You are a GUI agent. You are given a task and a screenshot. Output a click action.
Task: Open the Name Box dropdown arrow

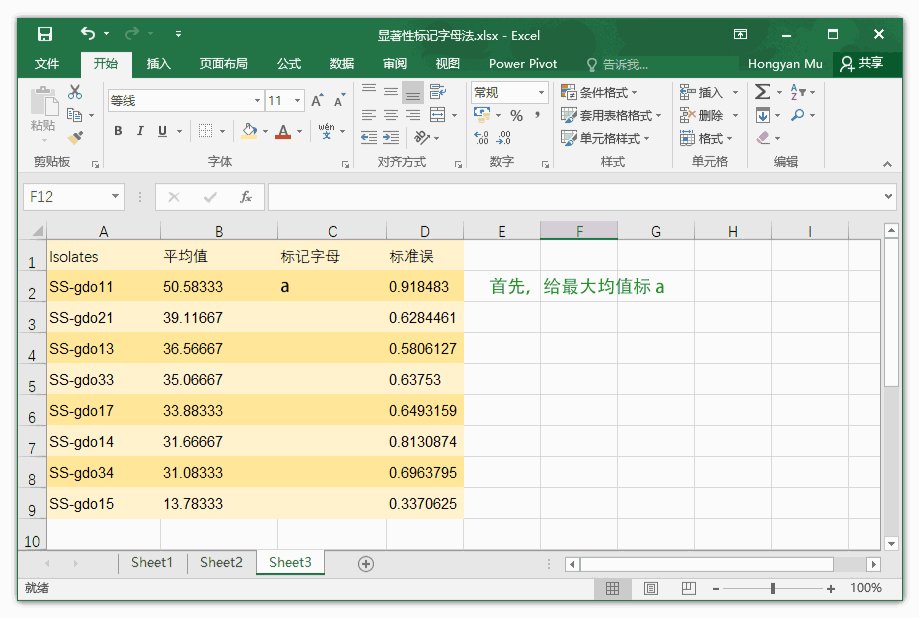pos(116,197)
